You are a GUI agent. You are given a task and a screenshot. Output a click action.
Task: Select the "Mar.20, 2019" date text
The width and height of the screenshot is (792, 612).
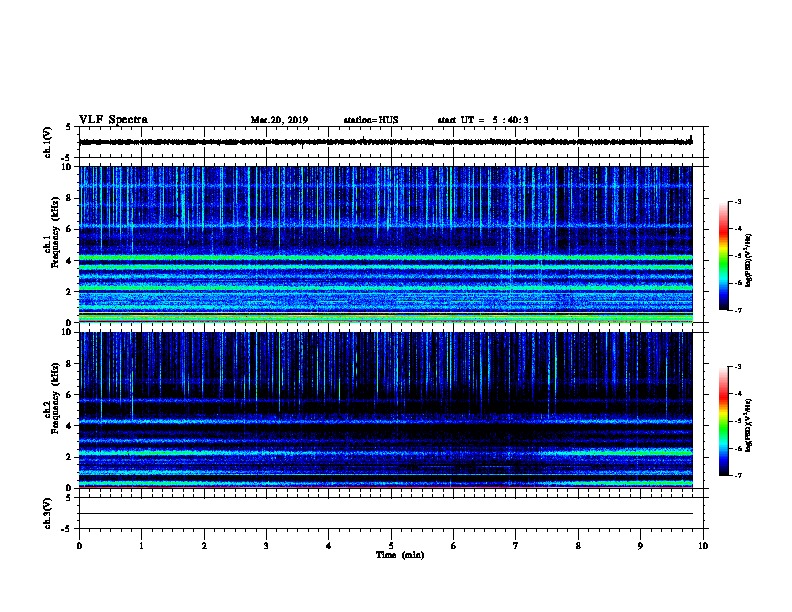(x=279, y=120)
